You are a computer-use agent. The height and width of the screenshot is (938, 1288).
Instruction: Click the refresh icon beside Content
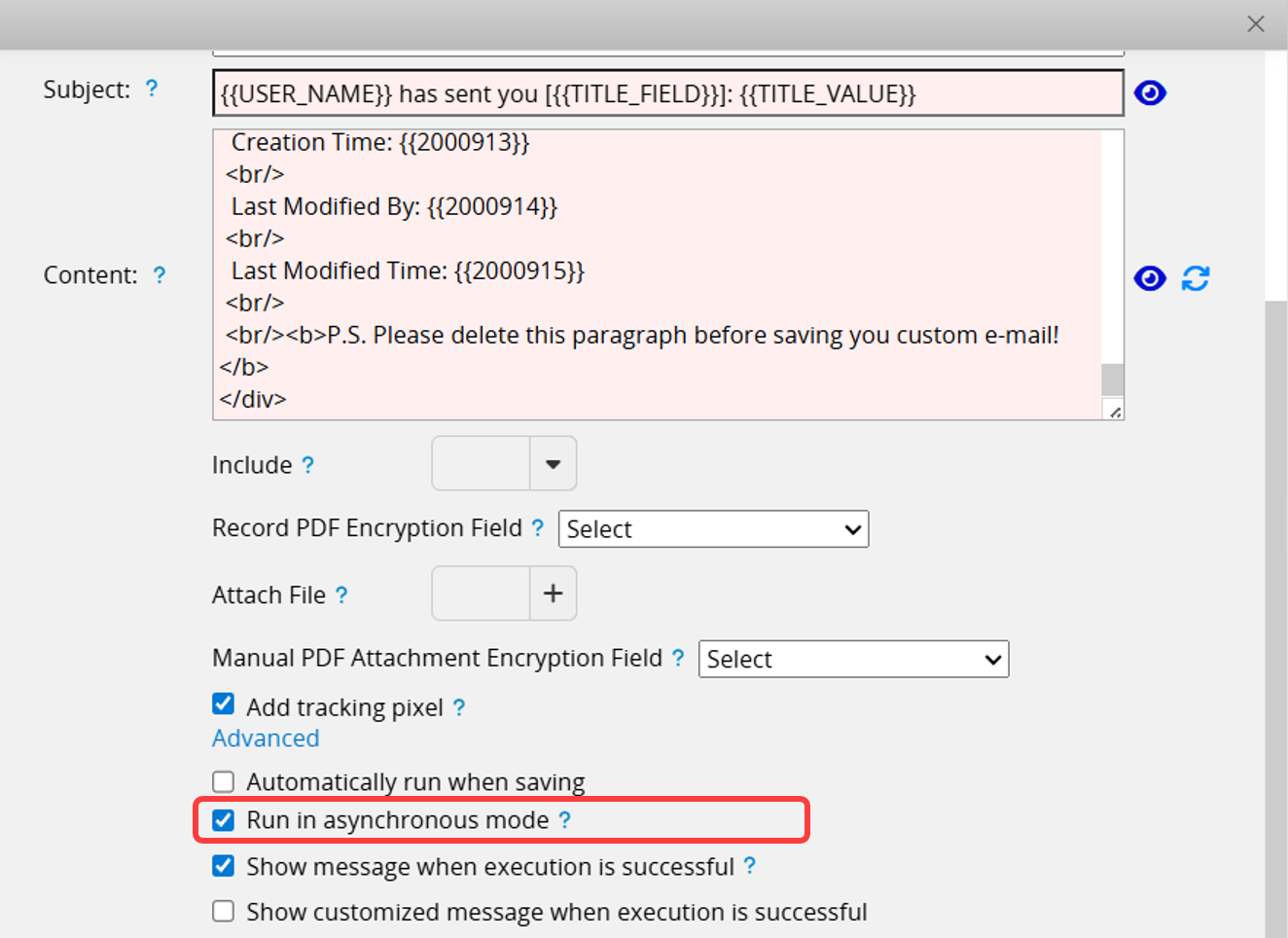(x=1196, y=278)
